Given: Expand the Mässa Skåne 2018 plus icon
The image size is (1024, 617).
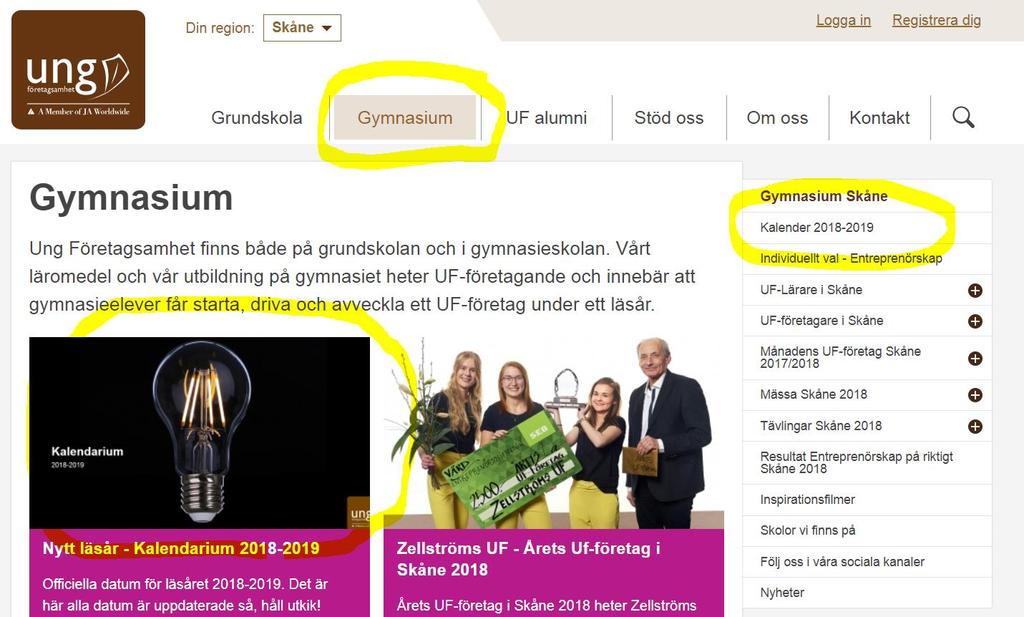Looking at the screenshot, I should click(975, 395).
